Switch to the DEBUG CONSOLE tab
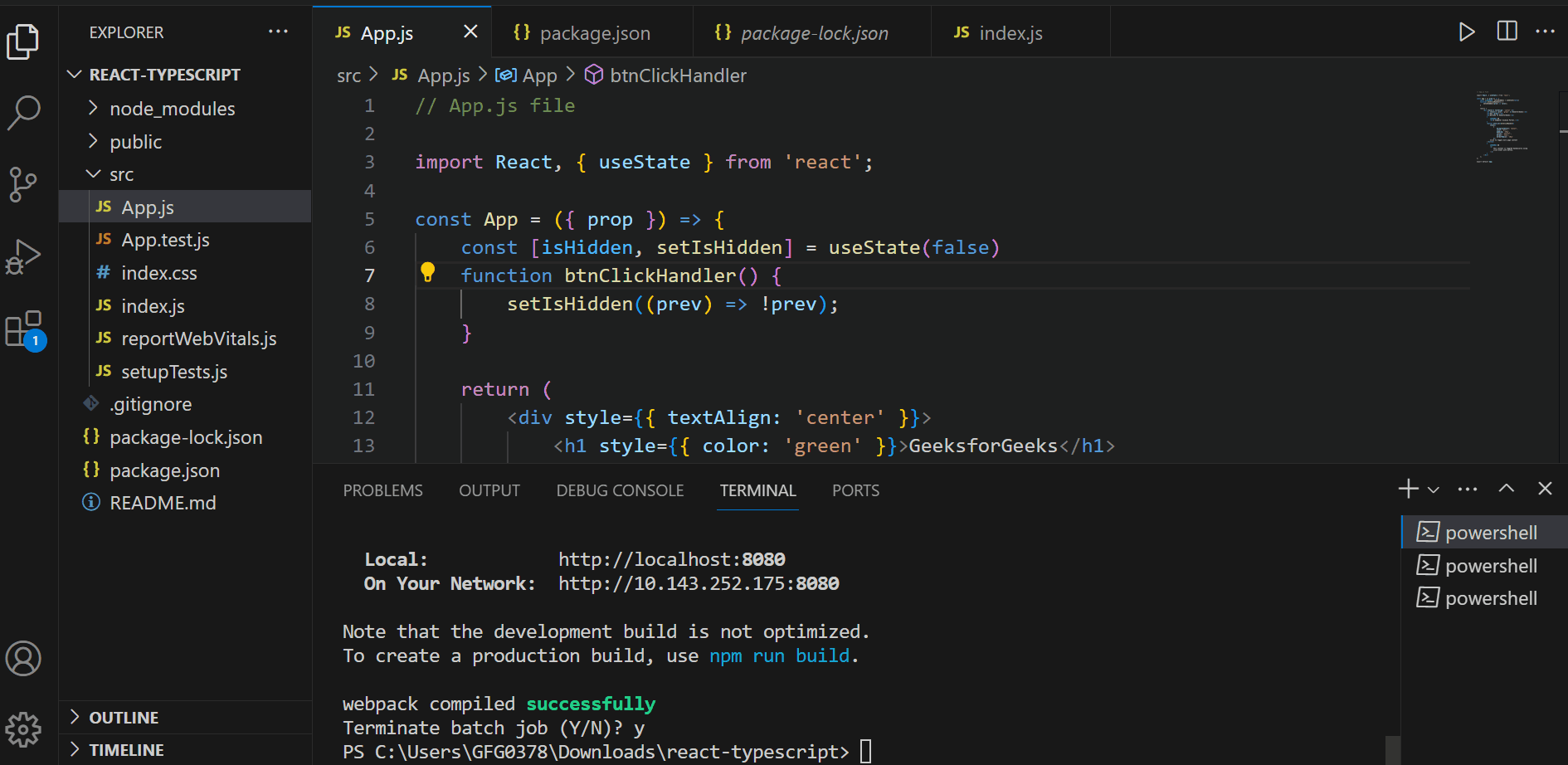This screenshot has height=765, width=1568. click(620, 490)
